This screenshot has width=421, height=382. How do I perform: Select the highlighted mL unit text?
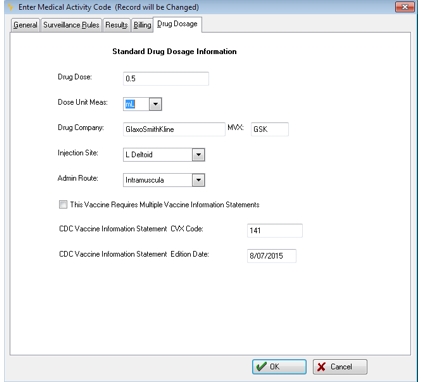130,104
